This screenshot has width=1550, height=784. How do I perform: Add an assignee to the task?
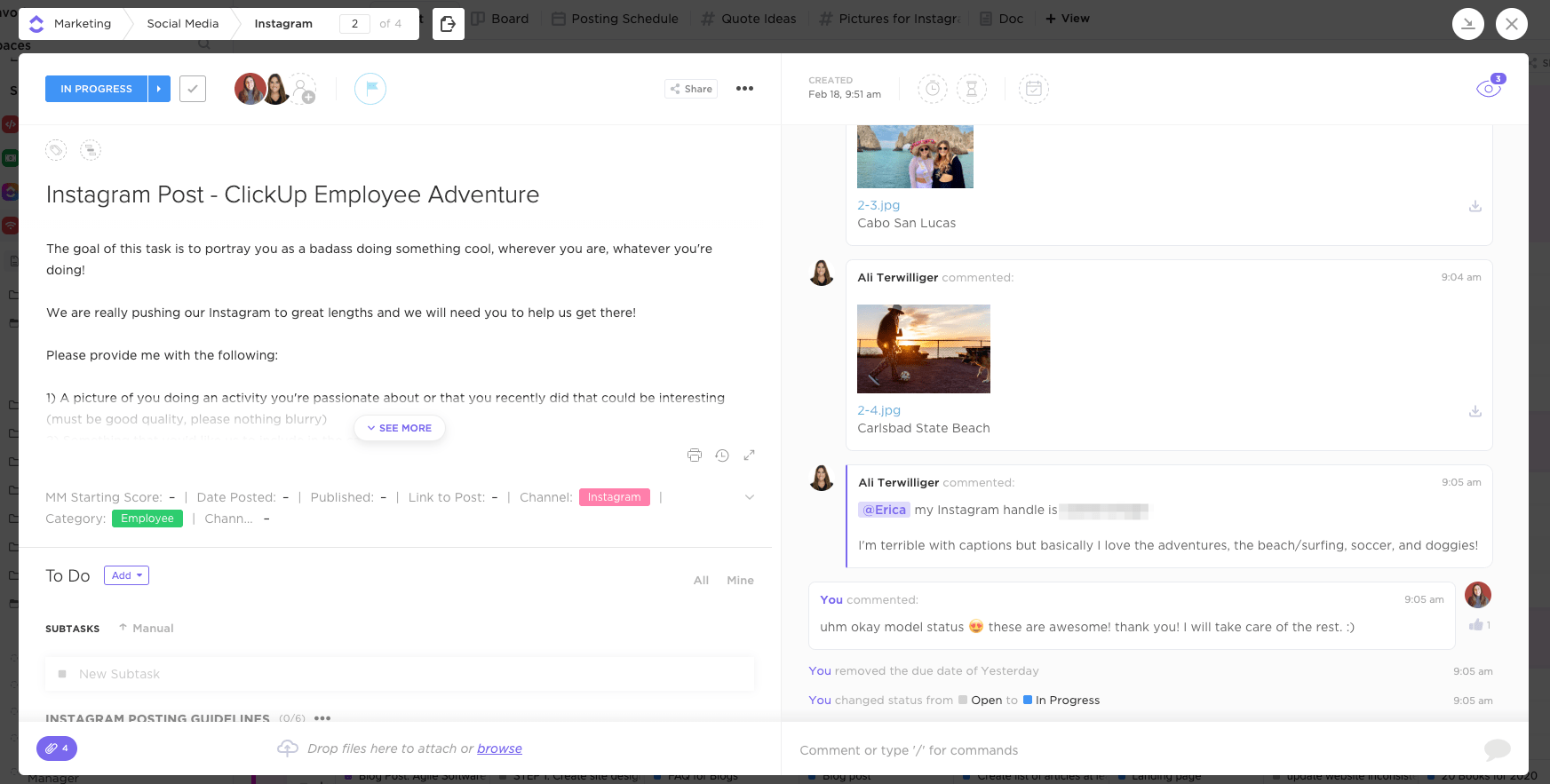[x=304, y=90]
